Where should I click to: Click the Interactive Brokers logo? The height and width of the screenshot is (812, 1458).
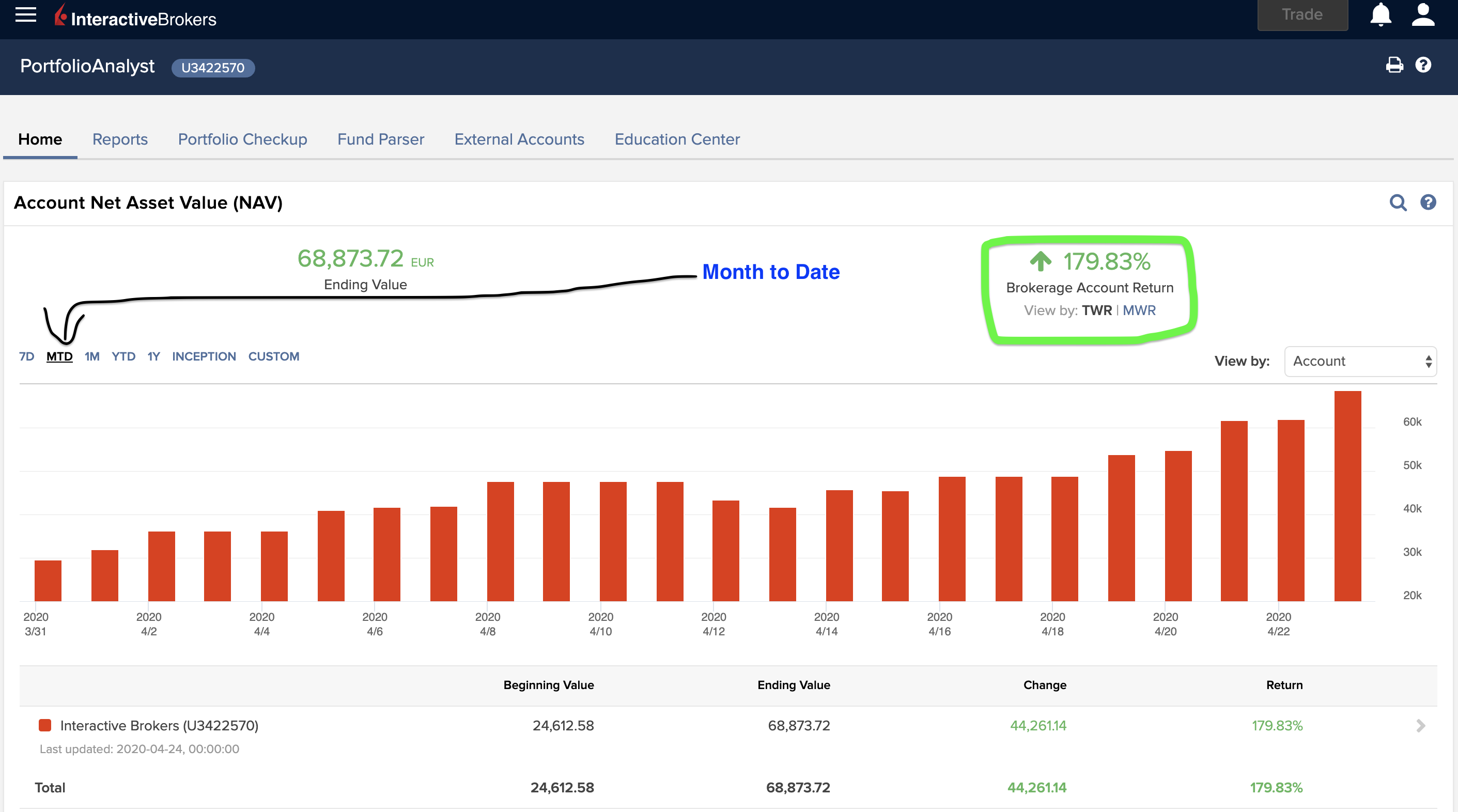coord(136,18)
